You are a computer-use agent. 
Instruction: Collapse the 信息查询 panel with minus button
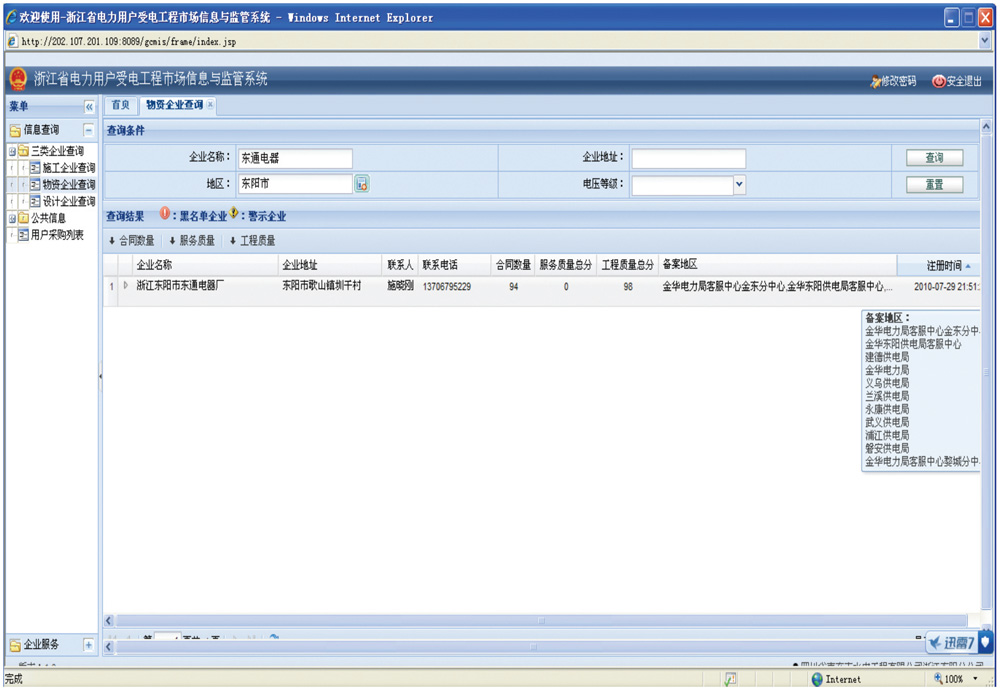tap(88, 130)
